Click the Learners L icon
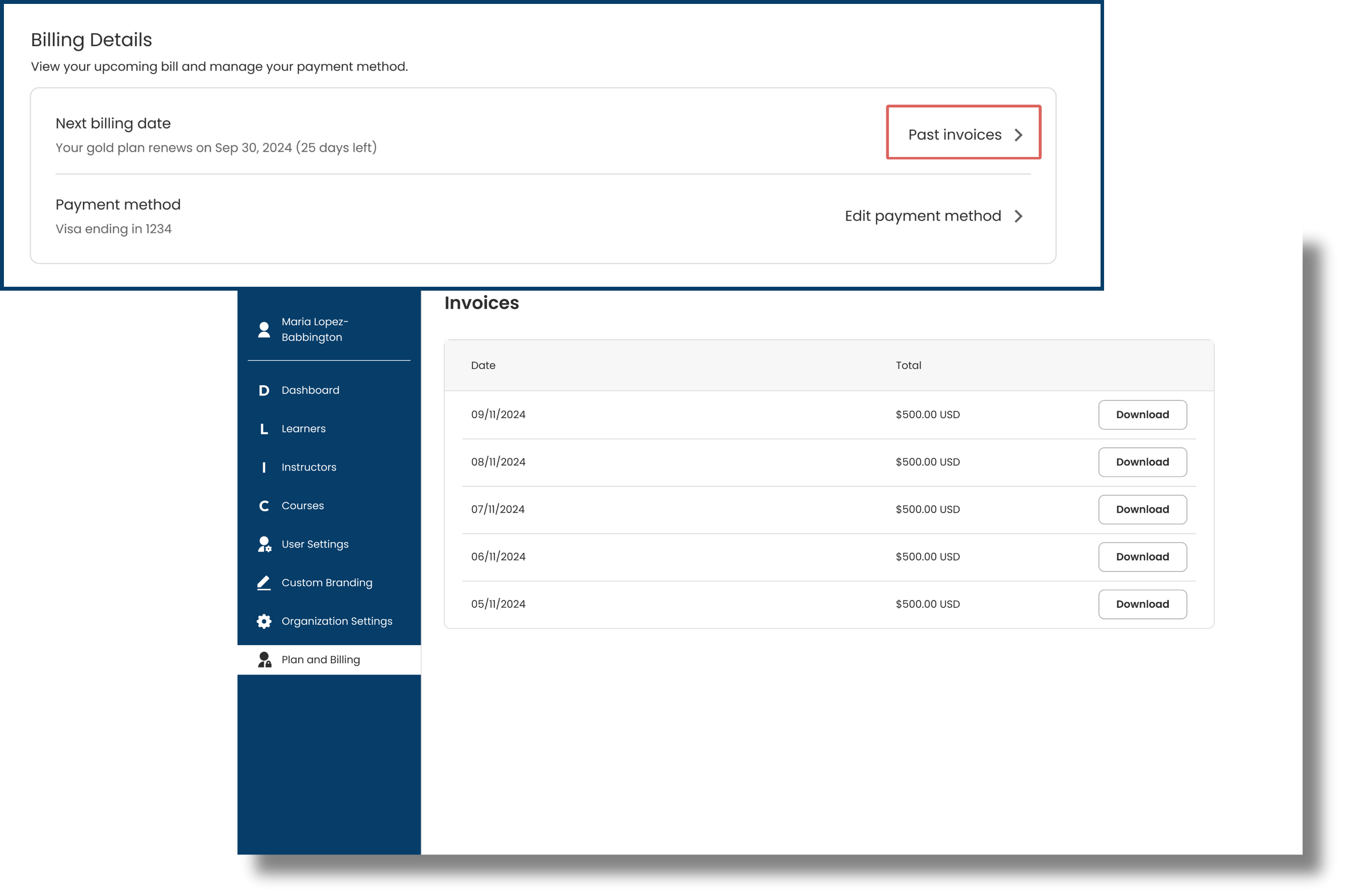 [263, 428]
